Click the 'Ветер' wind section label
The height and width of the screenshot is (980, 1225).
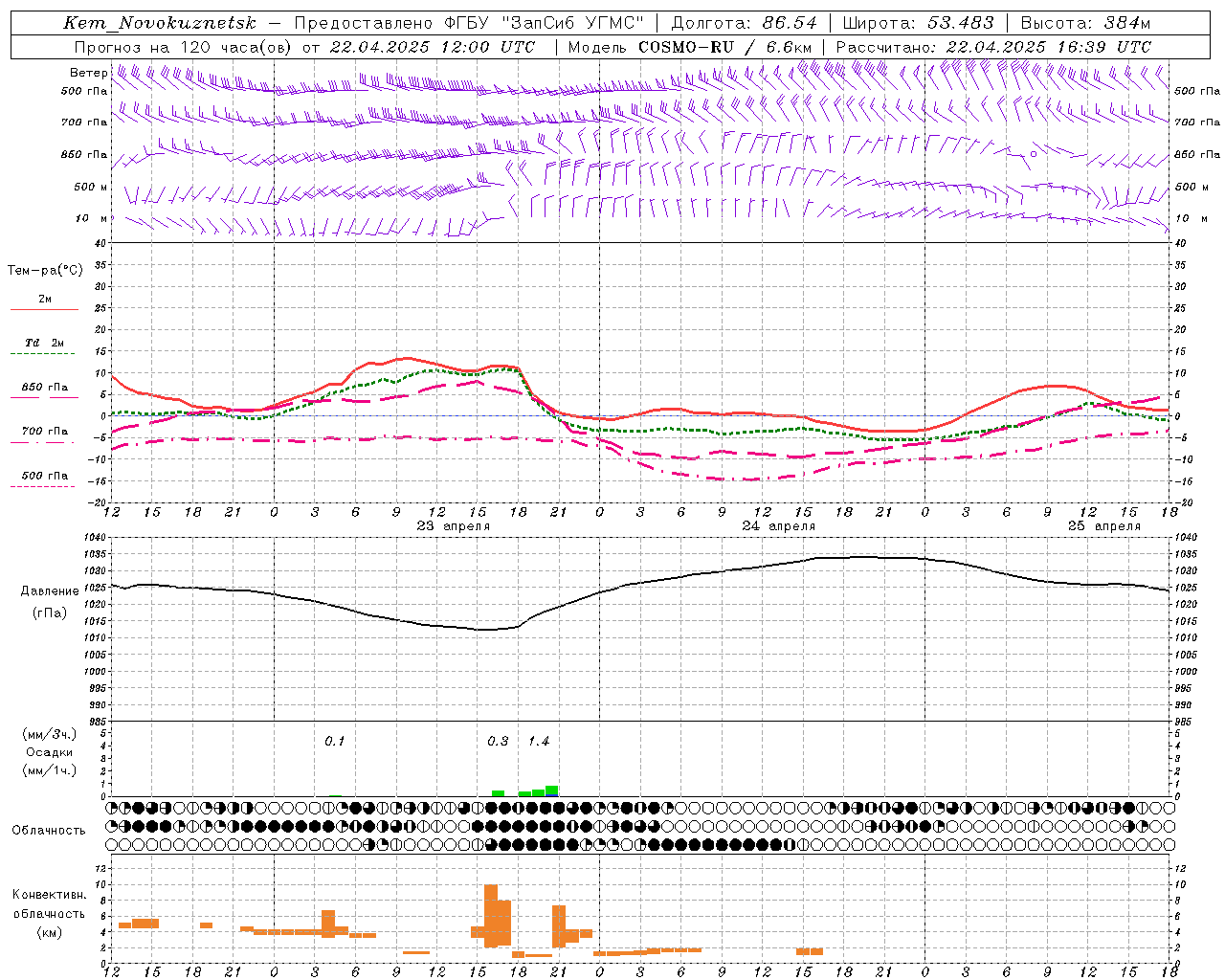coord(88,73)
